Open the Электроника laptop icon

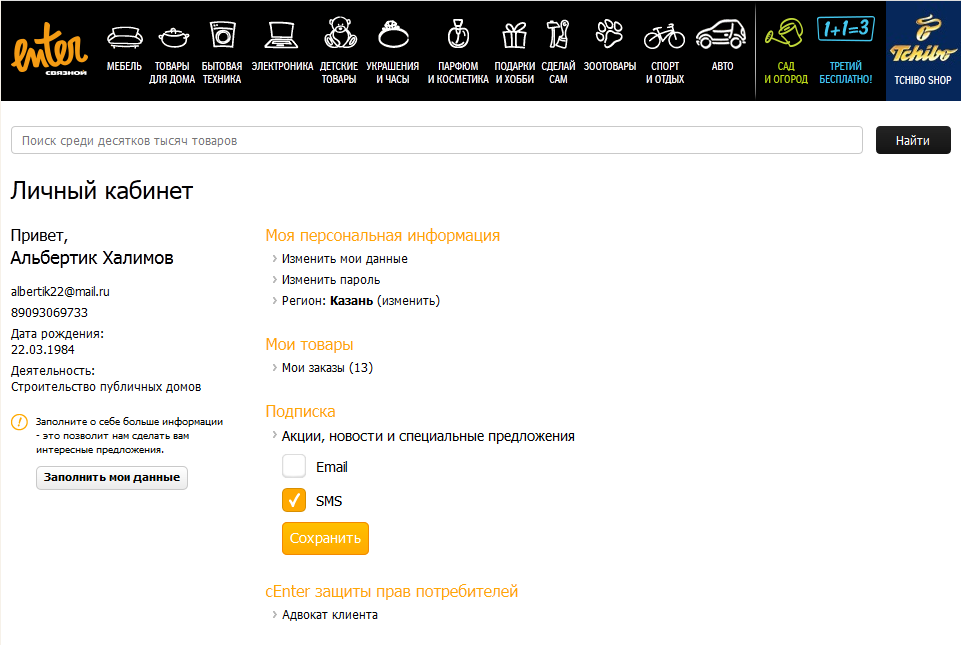(x=281, y=35)
